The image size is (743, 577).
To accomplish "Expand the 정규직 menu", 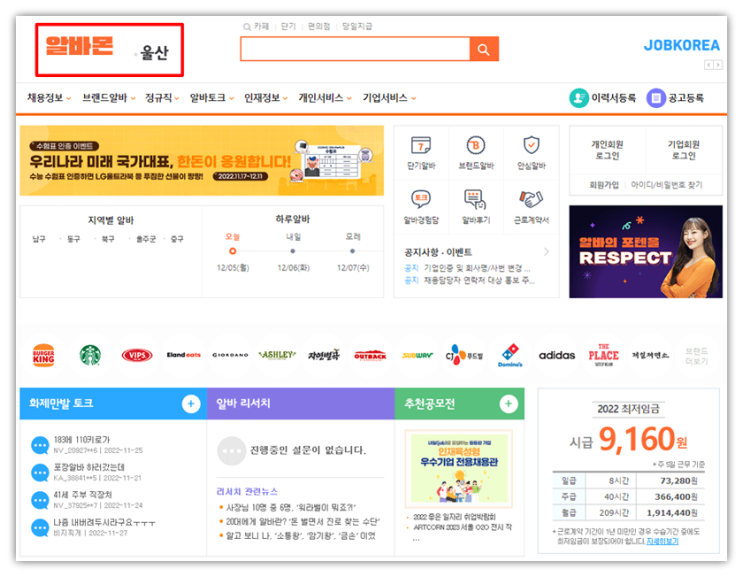I will [162, 98].
